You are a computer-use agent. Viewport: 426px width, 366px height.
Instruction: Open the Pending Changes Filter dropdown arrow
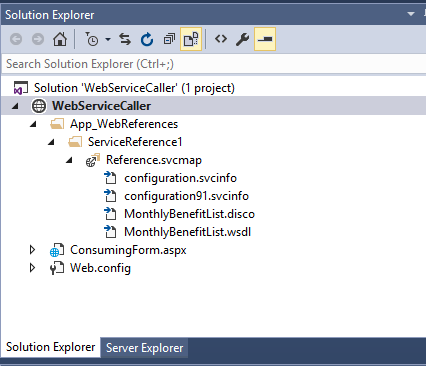pyautogui.click(x=108, y=39)
